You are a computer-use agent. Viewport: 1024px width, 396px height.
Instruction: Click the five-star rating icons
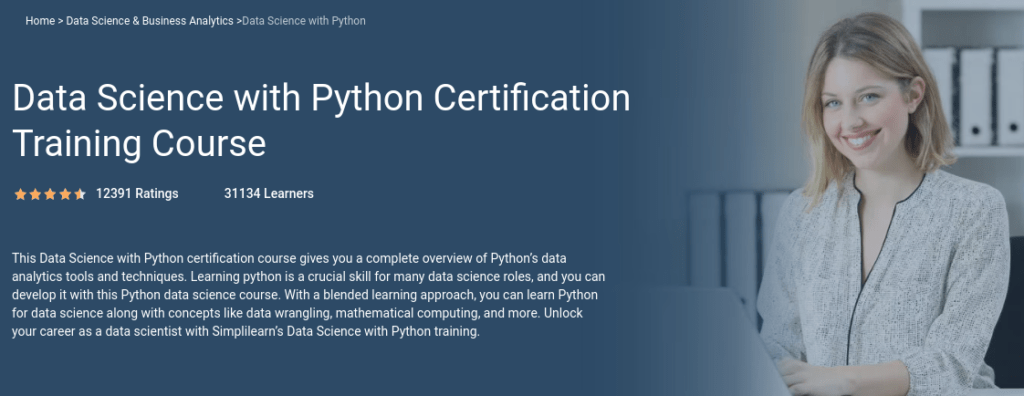pos(50,194)
